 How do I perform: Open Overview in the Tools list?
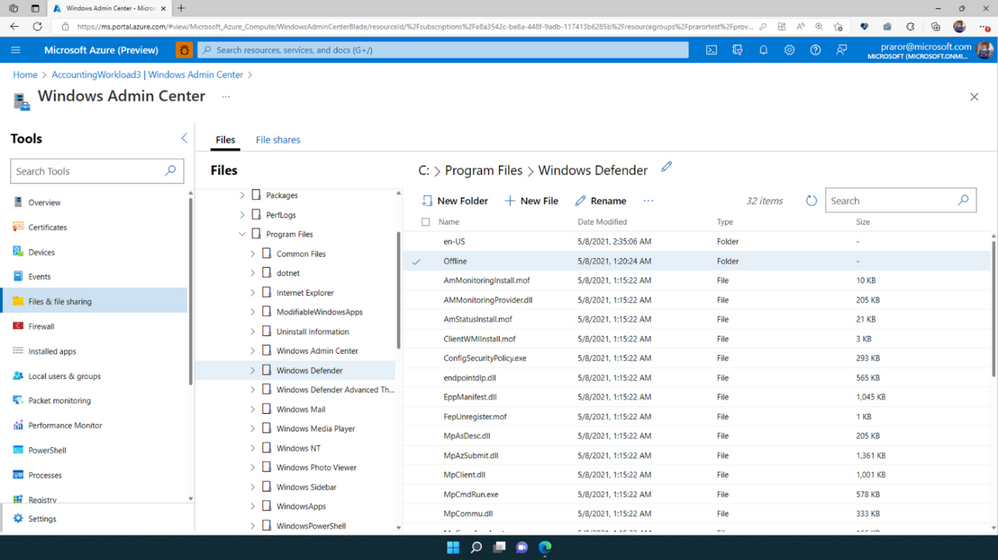click(x=44, y=202)
